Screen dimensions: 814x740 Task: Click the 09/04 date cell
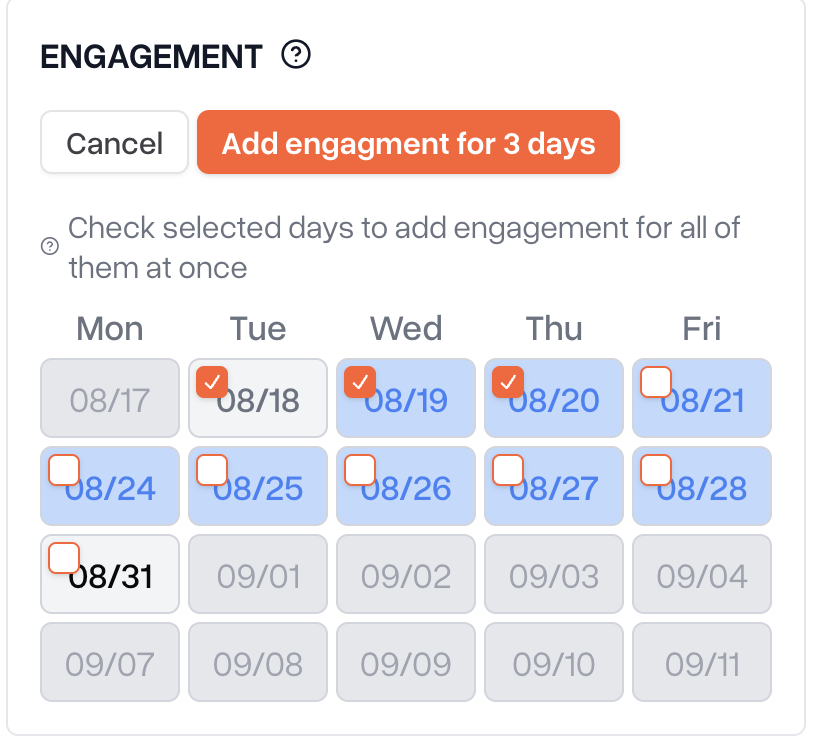702,574
